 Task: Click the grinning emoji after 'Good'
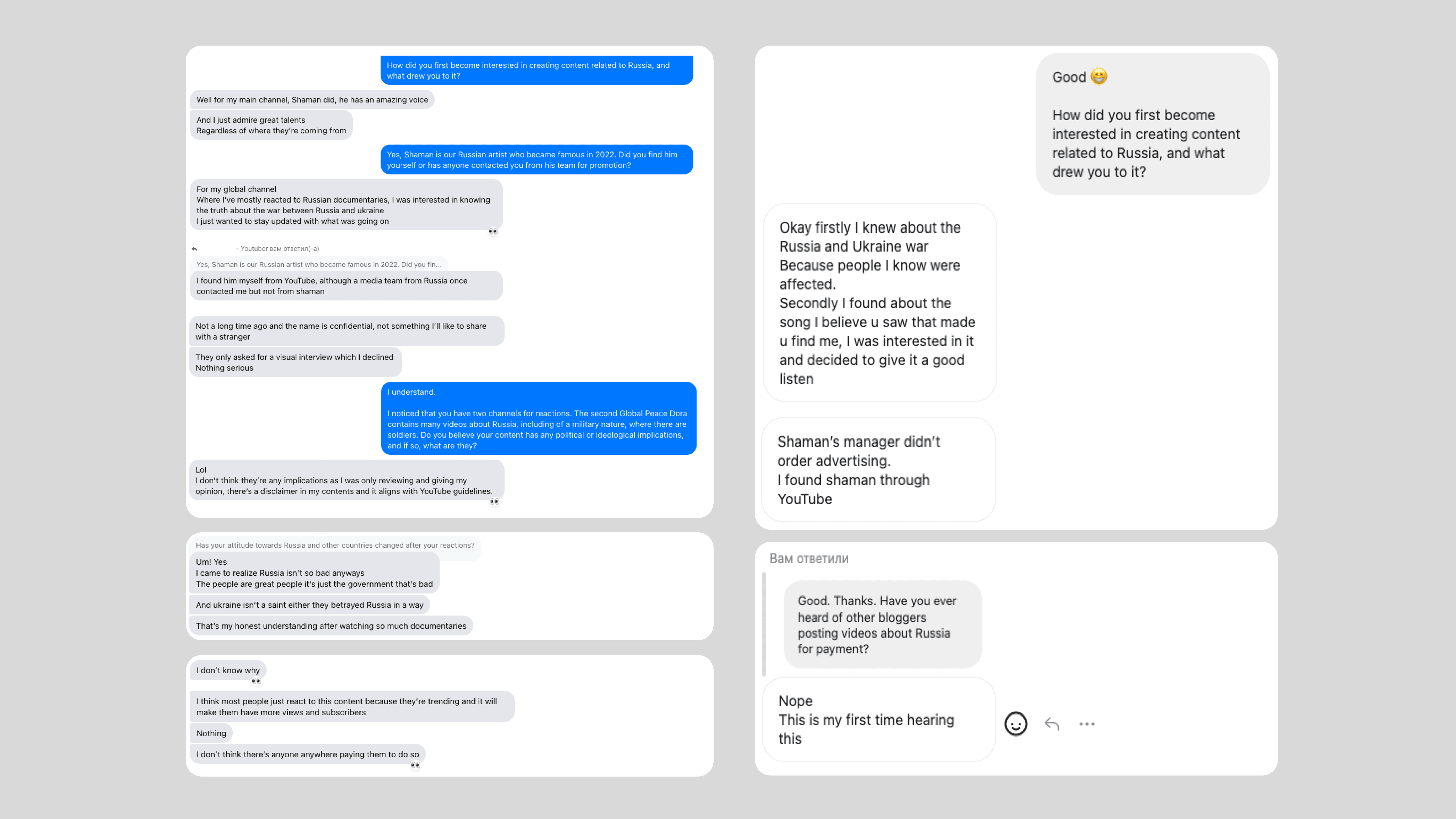click(1099, 76)
